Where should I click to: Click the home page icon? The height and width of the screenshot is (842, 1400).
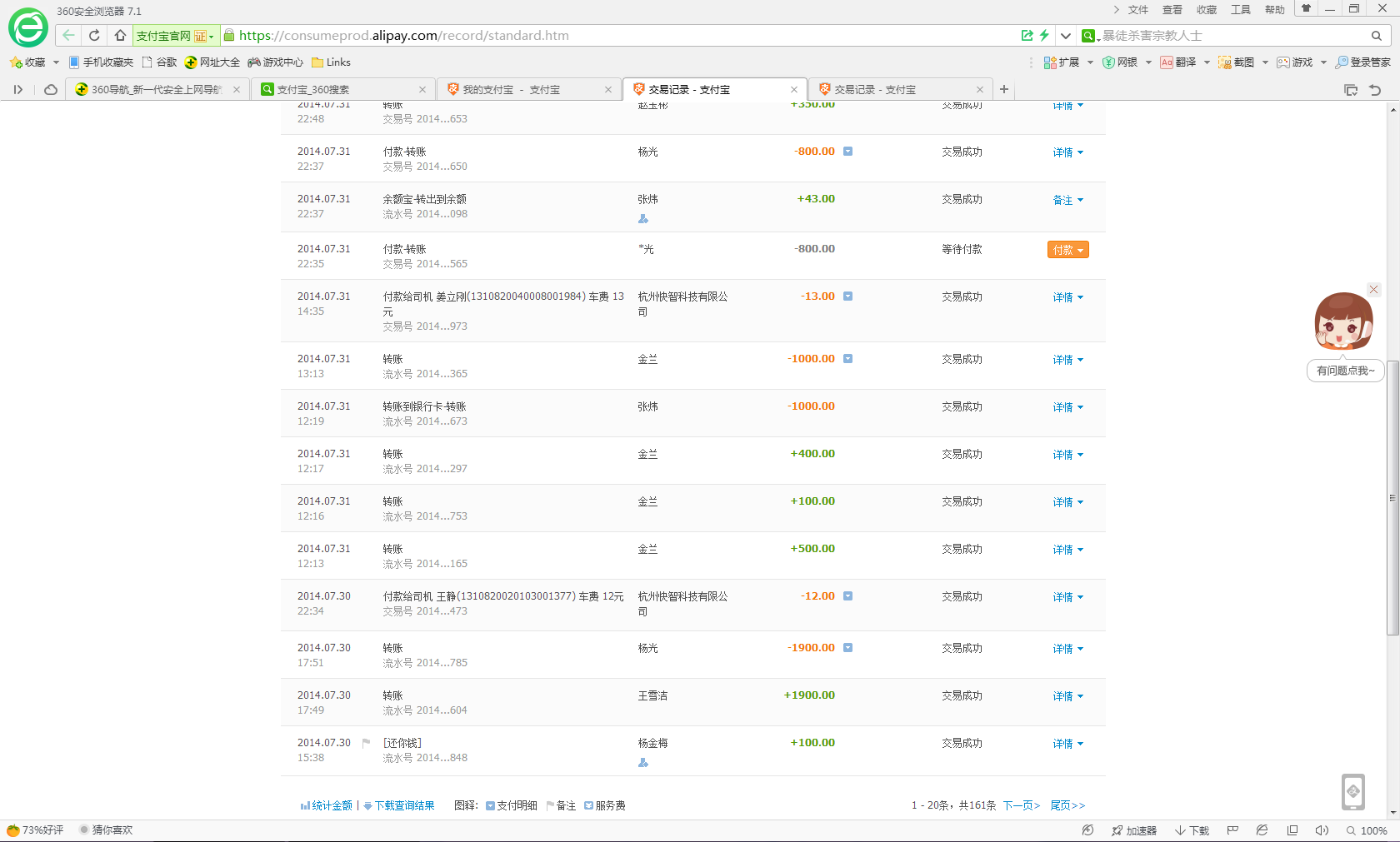tap(120, 35)
